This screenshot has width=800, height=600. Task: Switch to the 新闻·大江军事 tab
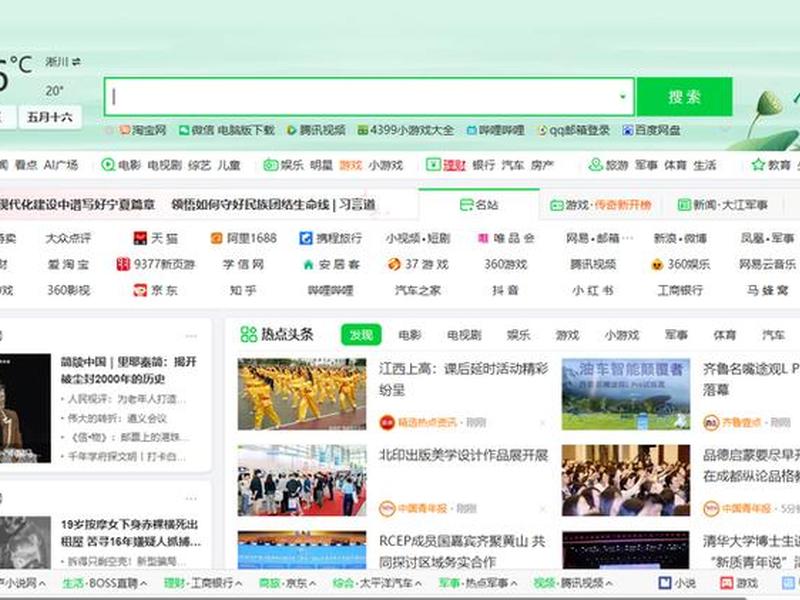(722, 205)
